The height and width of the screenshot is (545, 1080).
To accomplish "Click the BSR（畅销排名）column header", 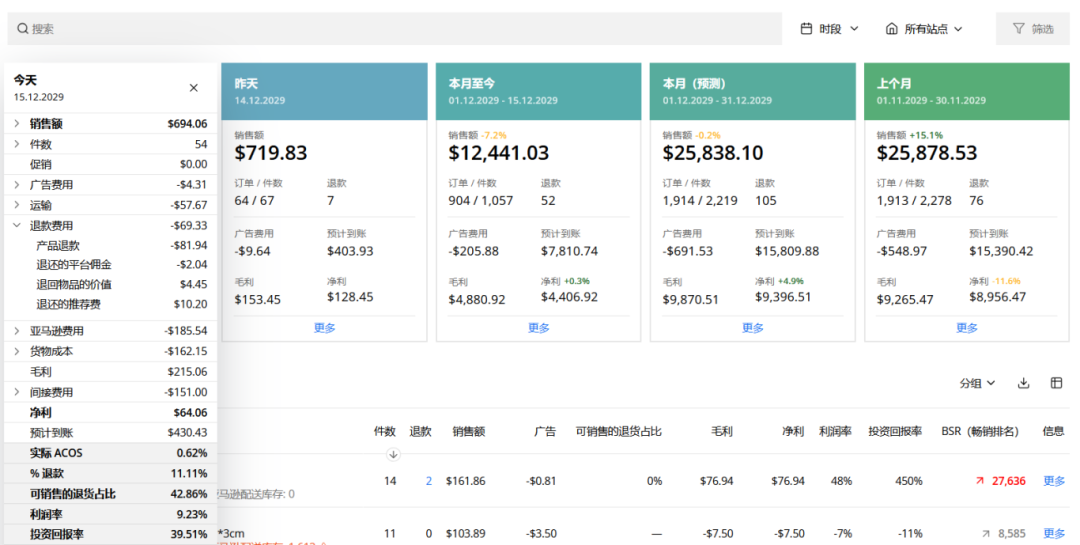I will point(984,431).
